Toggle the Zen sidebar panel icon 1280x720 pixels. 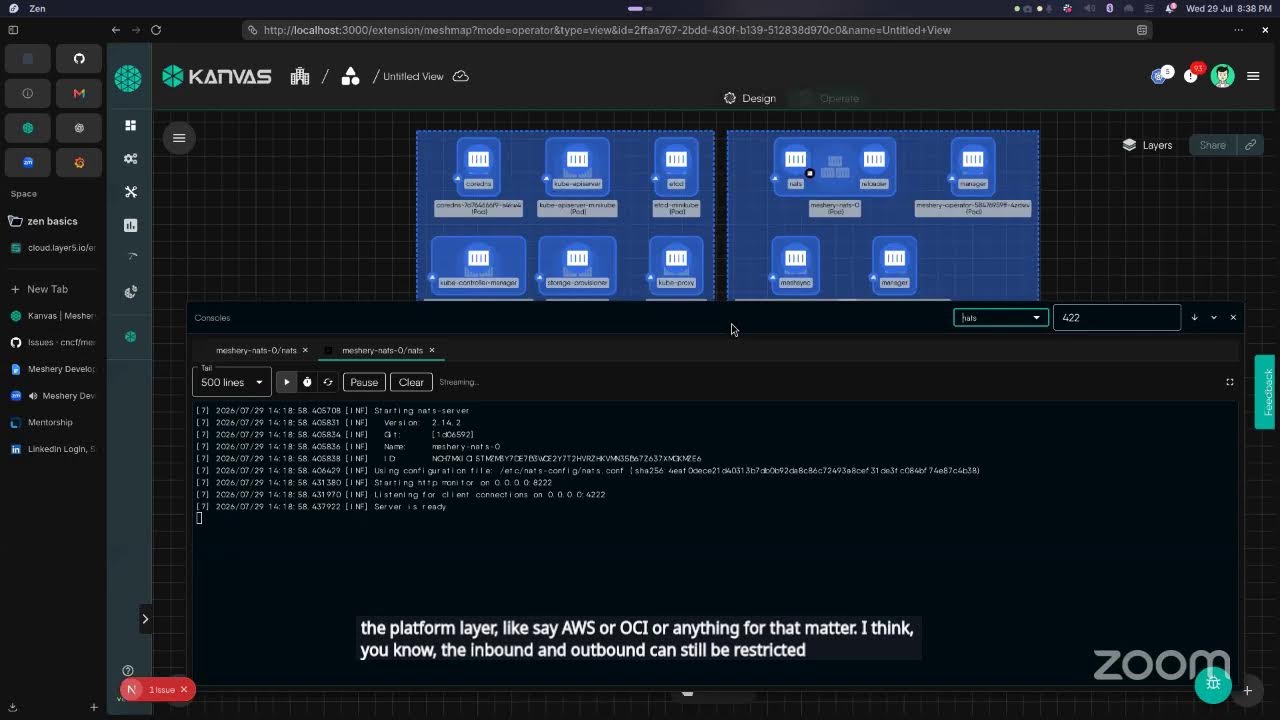[13, 30]
